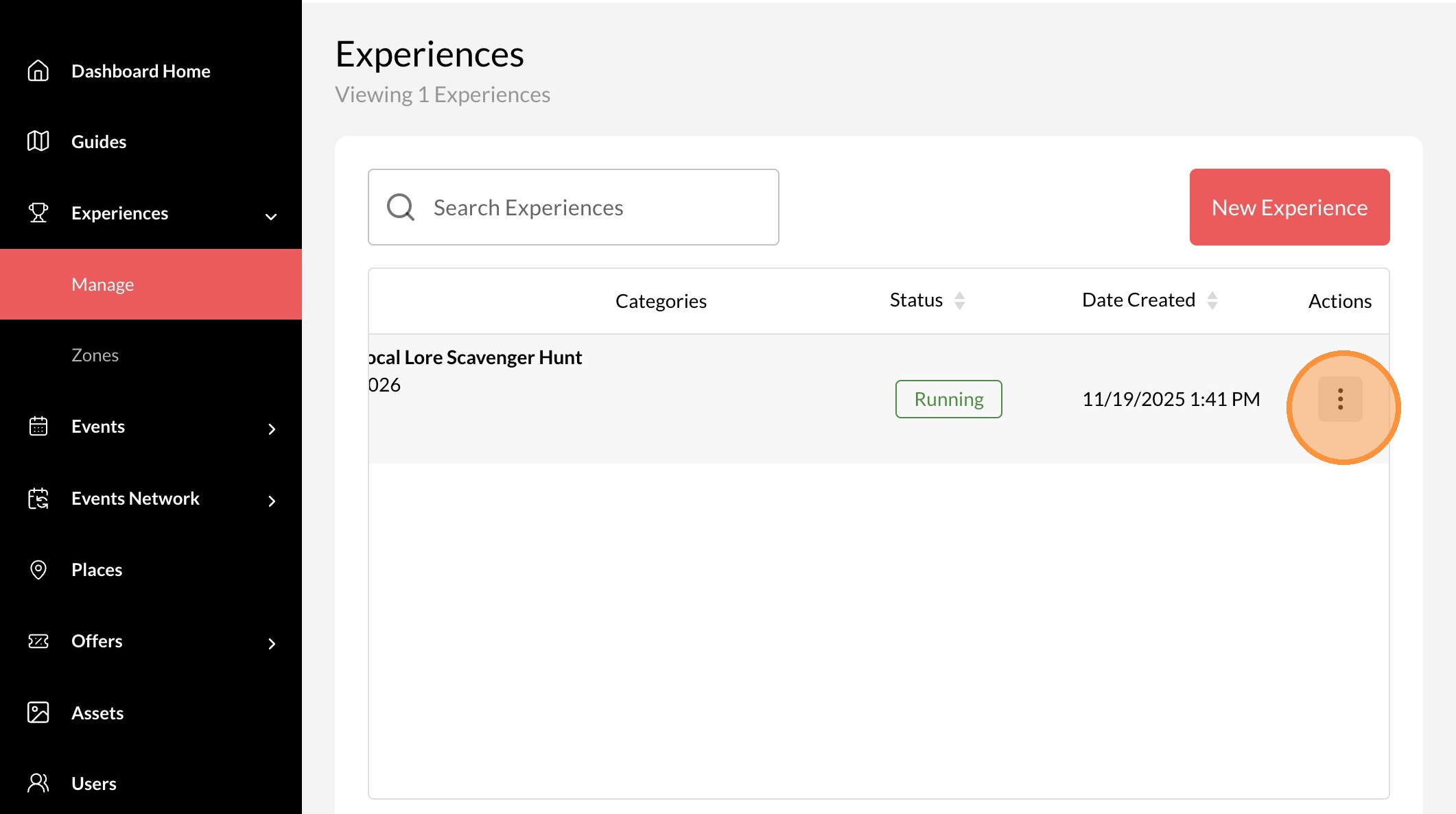This screenshot has height=814, width=1456.
Task: Select the Manage submenu item
Action: (x=103, y=285)
